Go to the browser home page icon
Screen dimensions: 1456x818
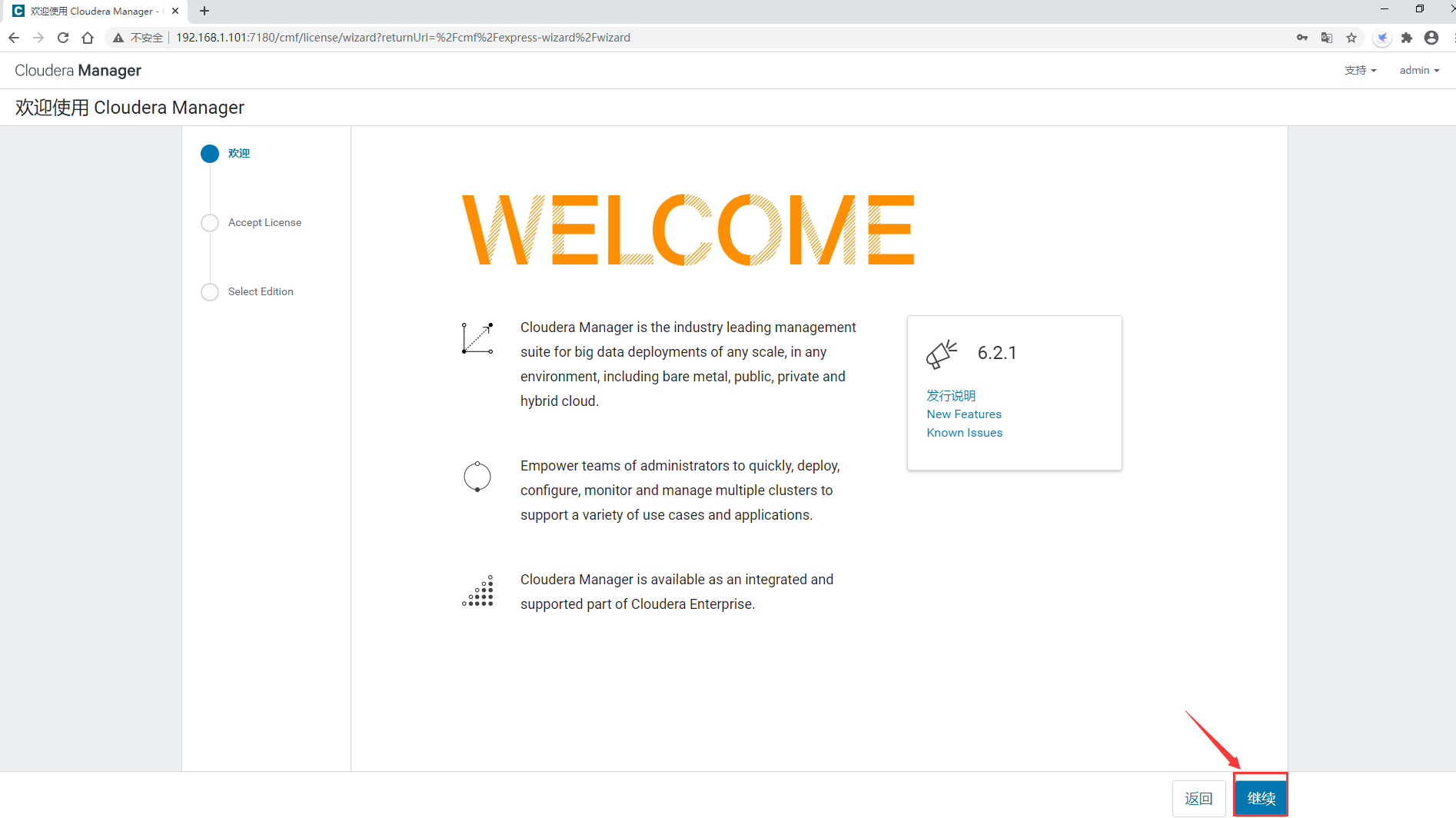(x=88, y=38)
